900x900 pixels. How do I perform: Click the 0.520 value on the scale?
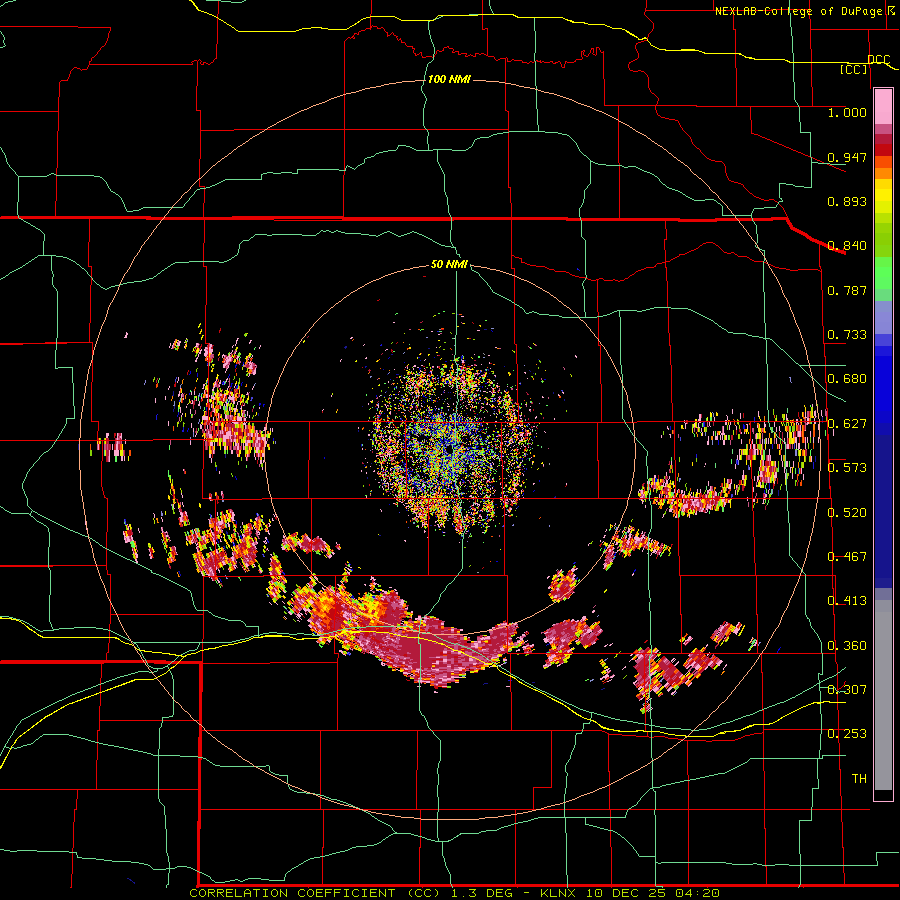[847, 512]
